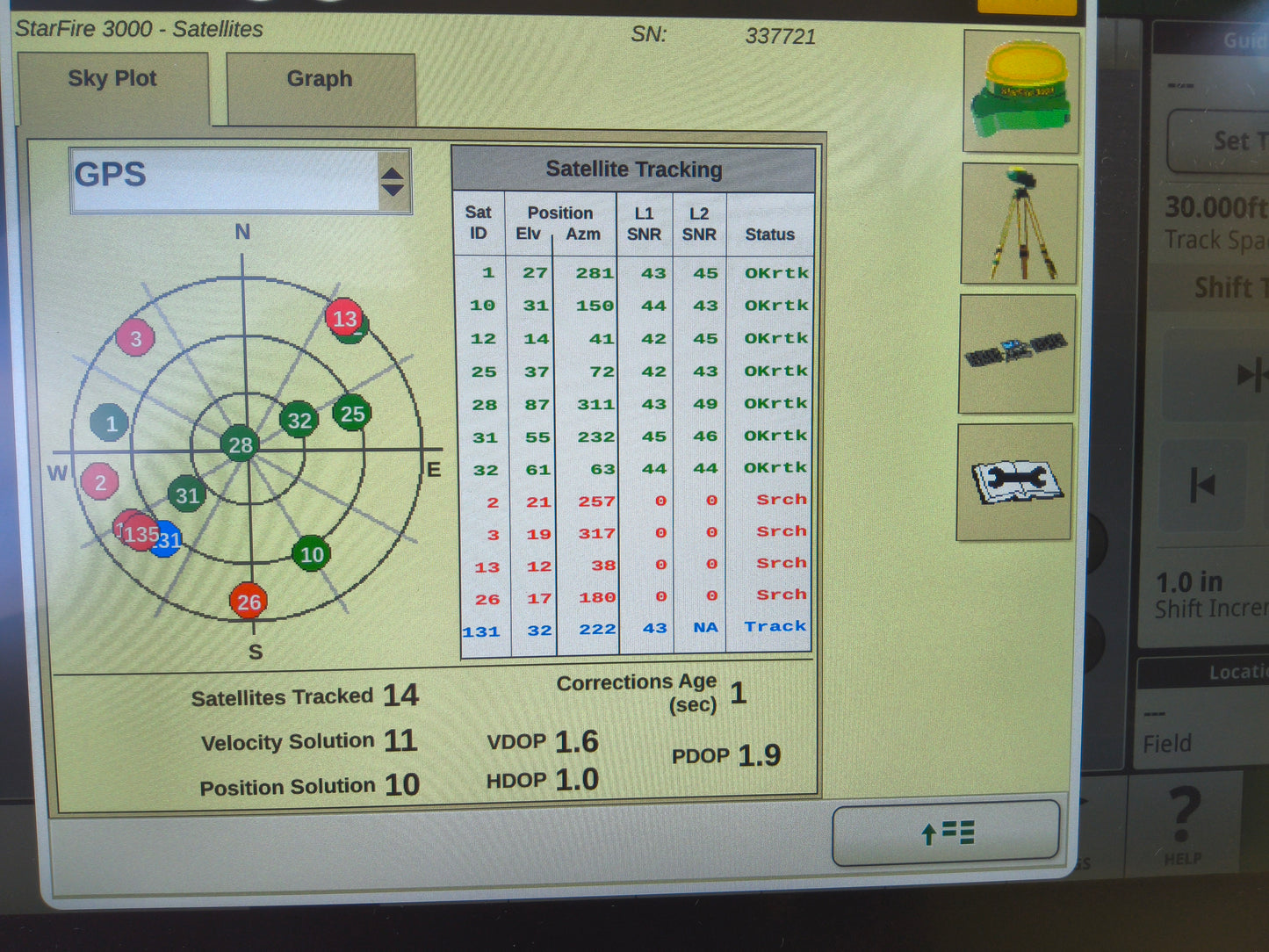Click Sat ID 26 Srch row
The height and width of the screenshot is (952, 1269).
[635, 597]
